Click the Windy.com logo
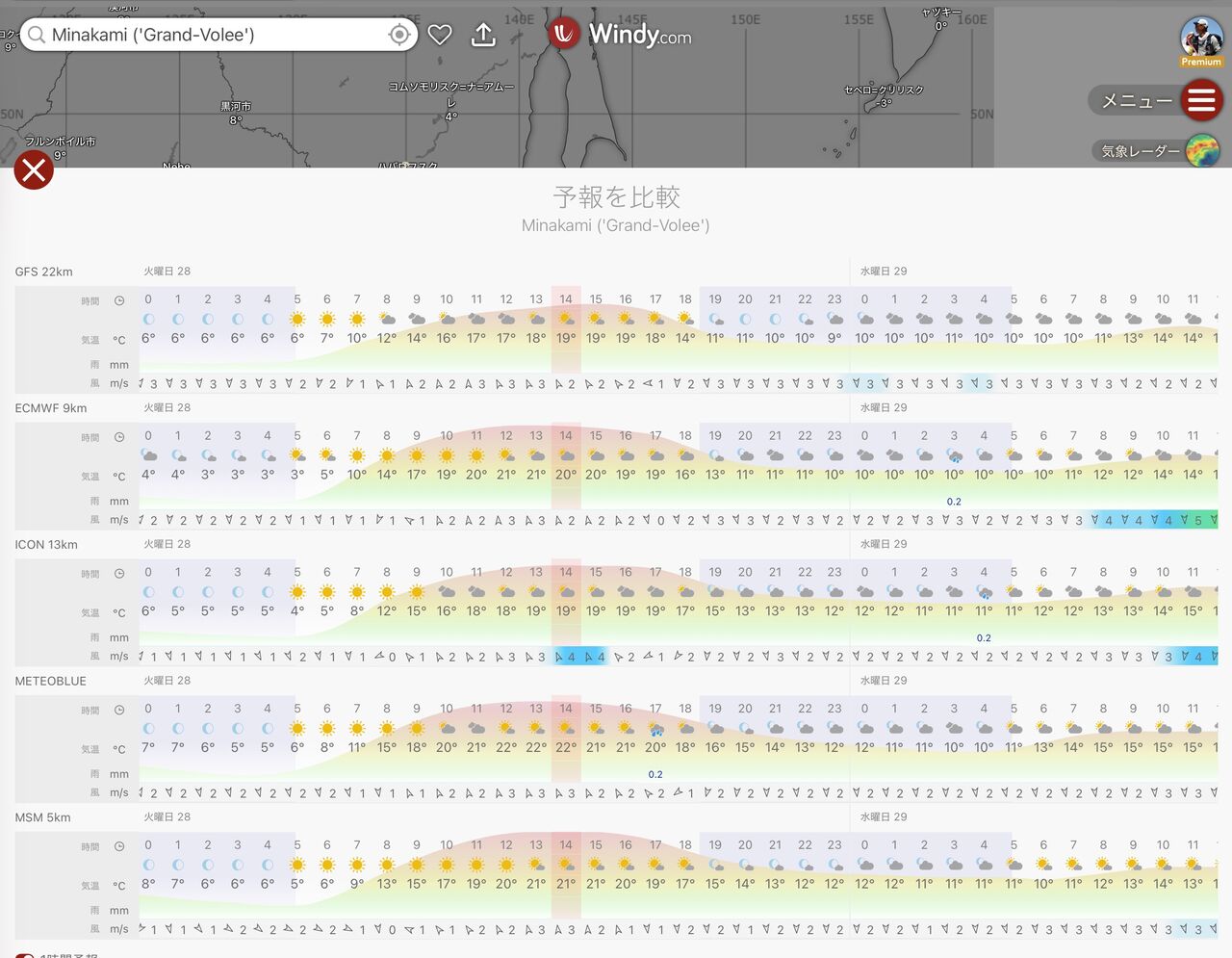 621,35
